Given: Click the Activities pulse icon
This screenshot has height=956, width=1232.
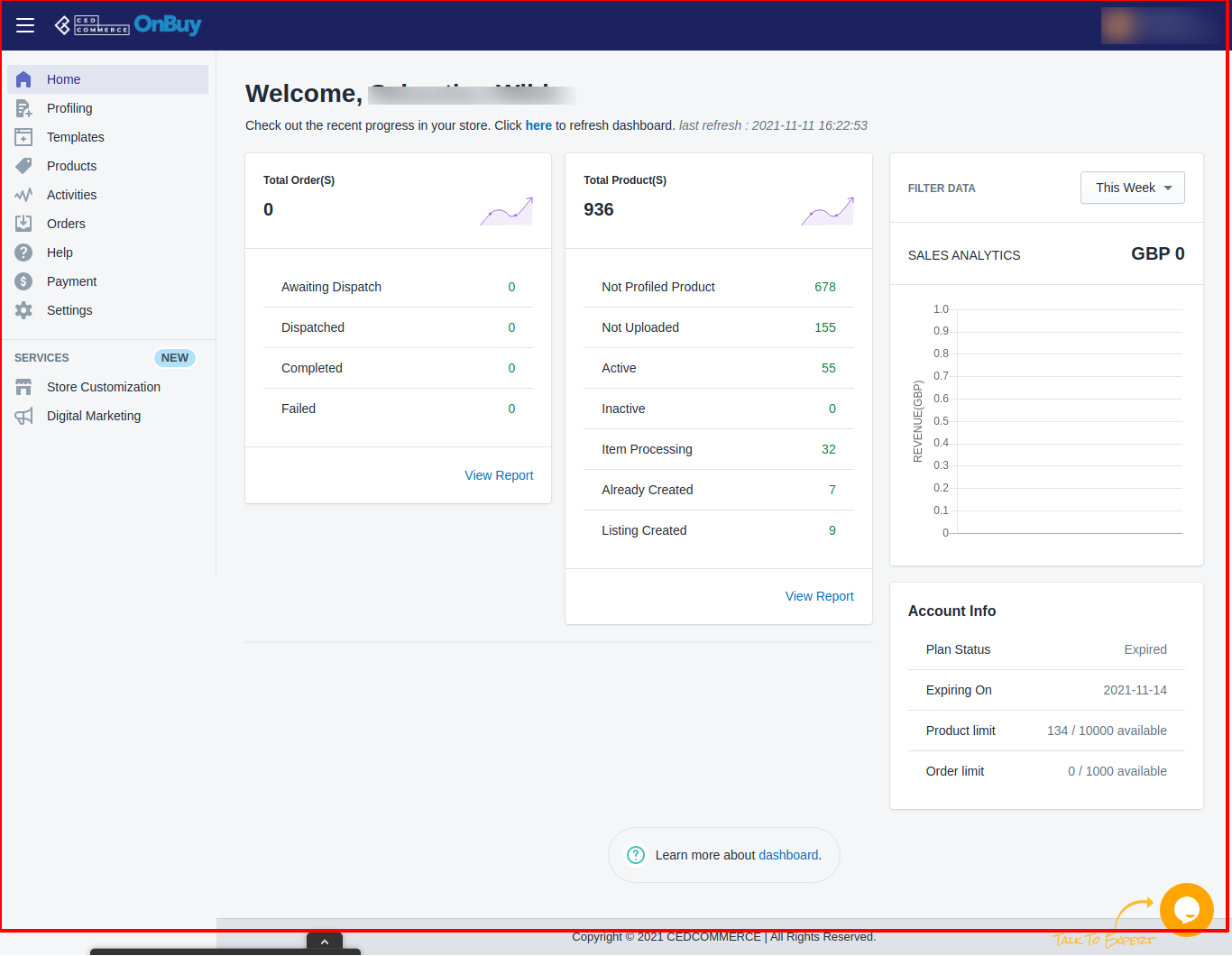Looking at the screenshot, I should point(23,195).
